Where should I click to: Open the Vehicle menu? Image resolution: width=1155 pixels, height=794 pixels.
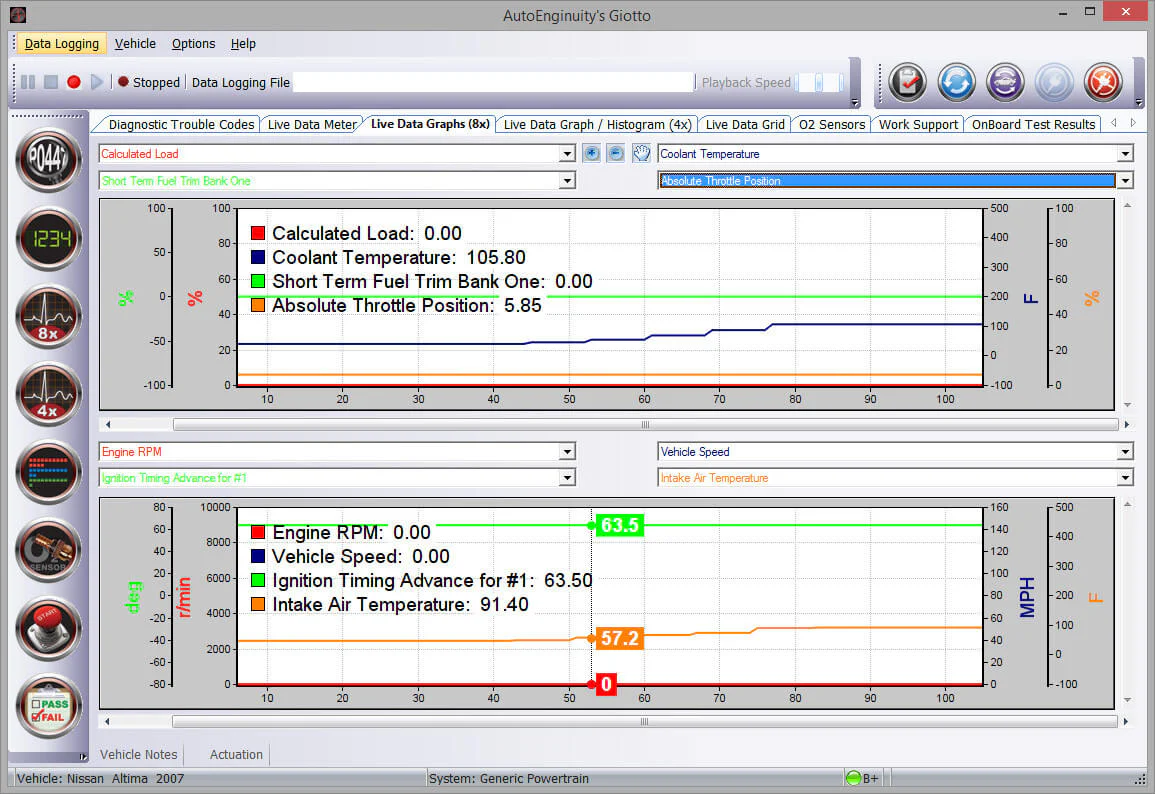pos(135,43)
